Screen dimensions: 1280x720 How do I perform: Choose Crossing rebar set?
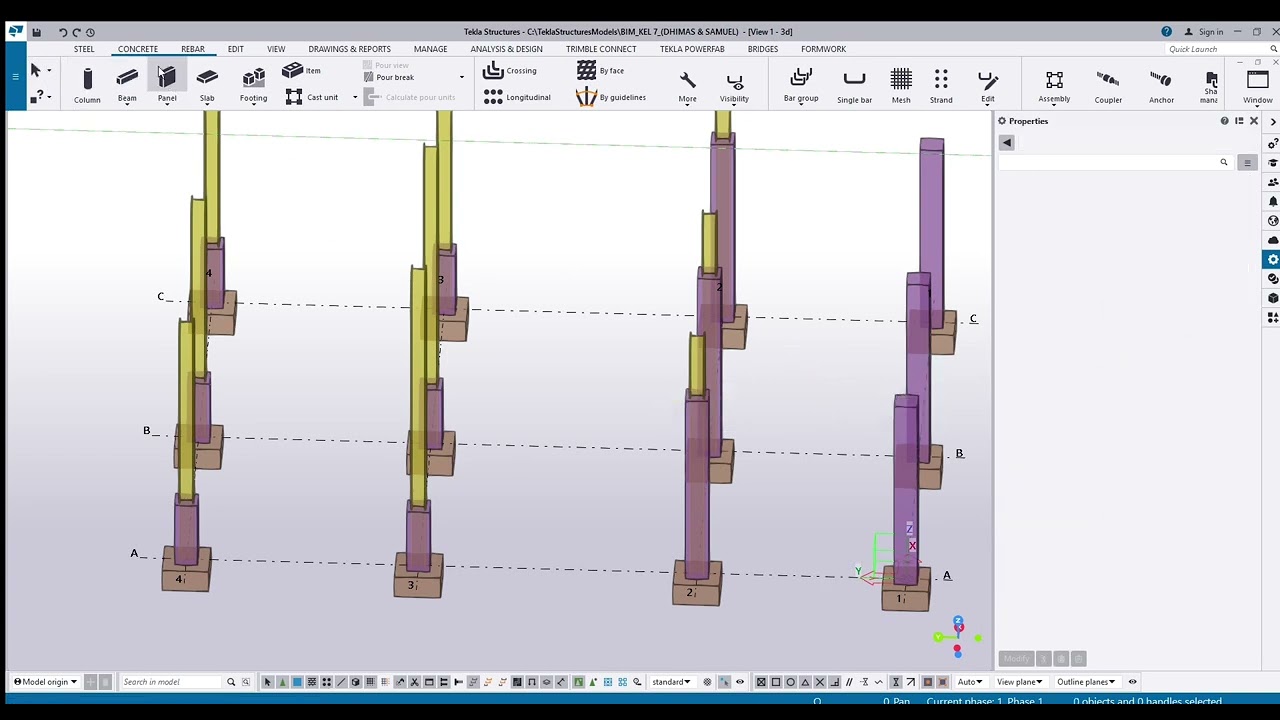[510, 71]
